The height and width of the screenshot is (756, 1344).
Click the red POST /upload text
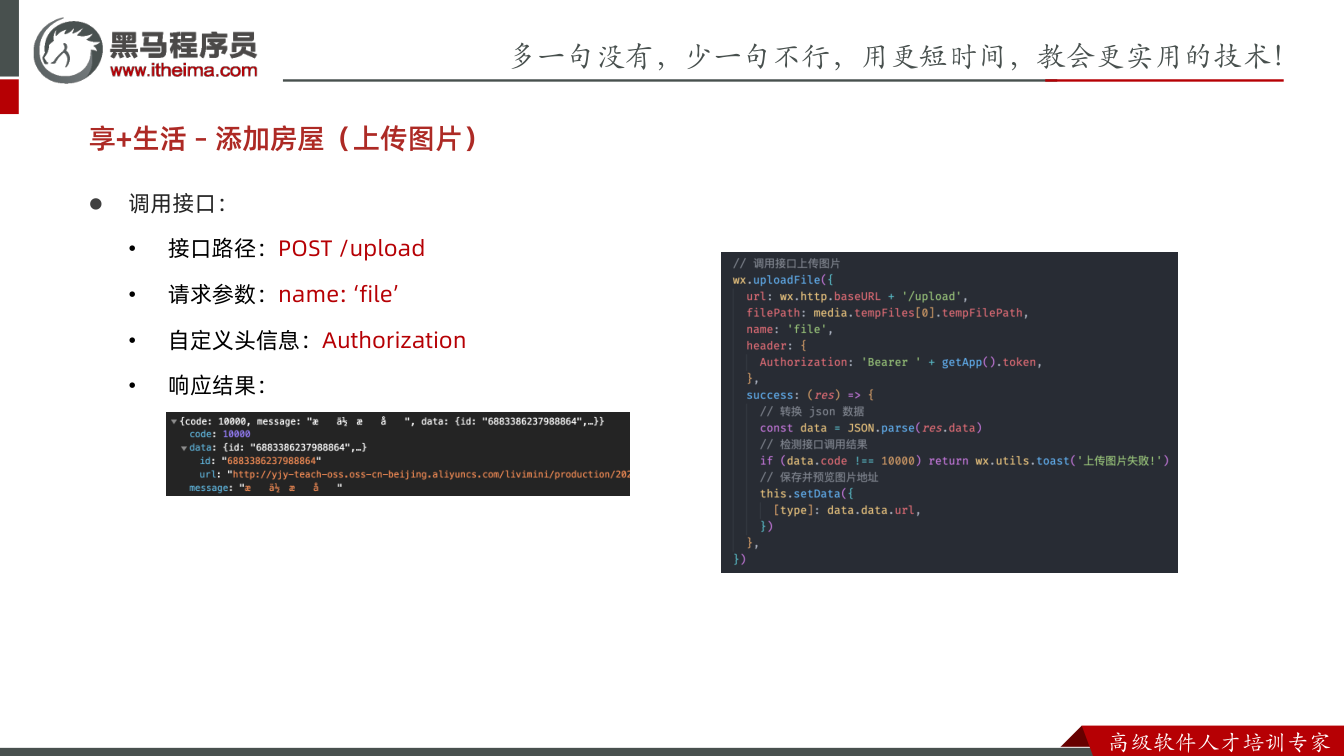pos(351,248)
